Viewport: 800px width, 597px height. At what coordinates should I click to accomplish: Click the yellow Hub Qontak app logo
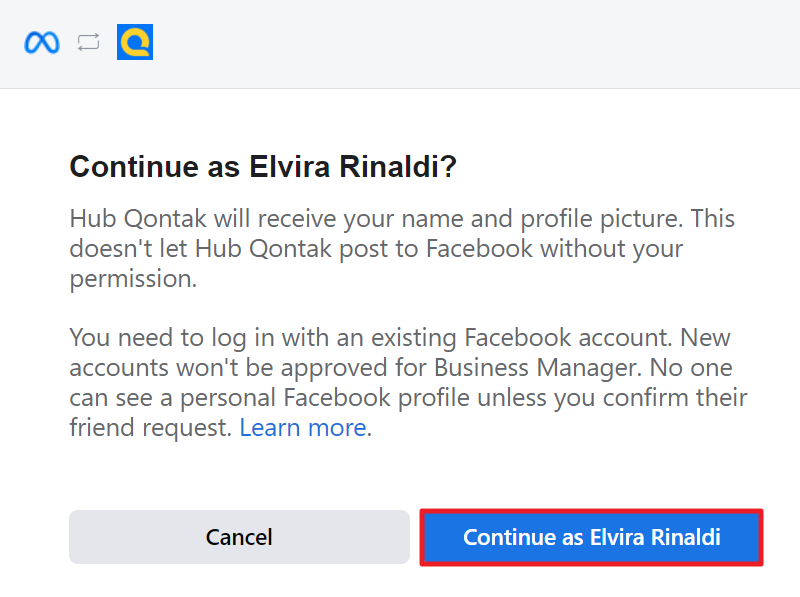point(135,42)
